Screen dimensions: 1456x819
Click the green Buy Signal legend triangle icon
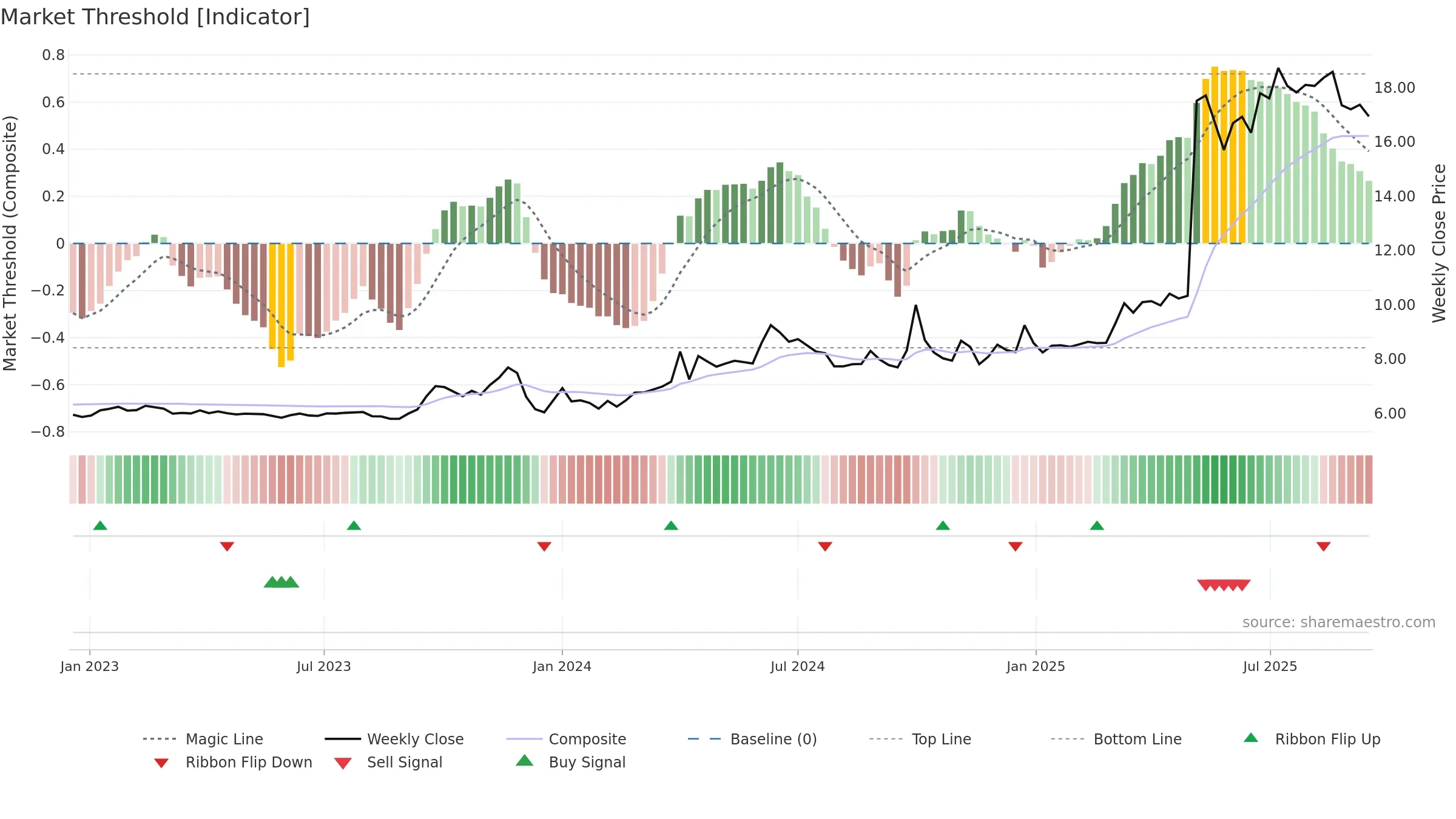pyautogui.click(x=525, y=761)
